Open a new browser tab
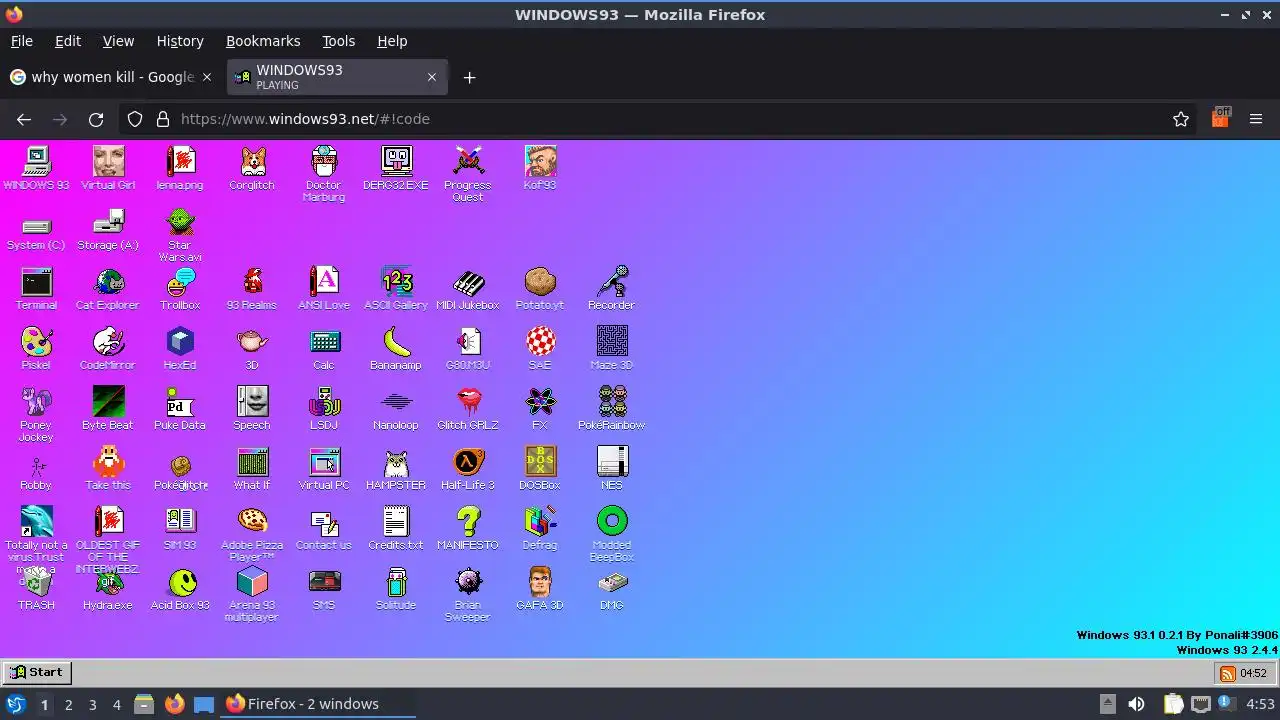Viewport: 1280px width, 720px height. click(x=469, y=77)
